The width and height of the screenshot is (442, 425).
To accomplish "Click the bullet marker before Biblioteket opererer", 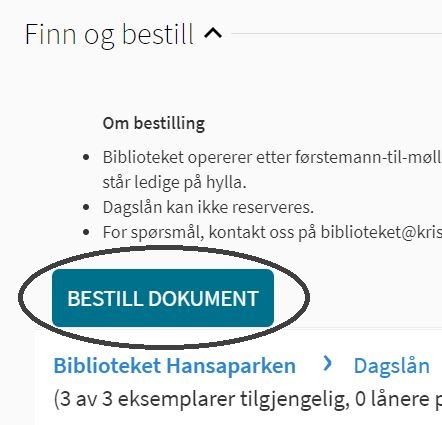I will (x=86, y=157).
